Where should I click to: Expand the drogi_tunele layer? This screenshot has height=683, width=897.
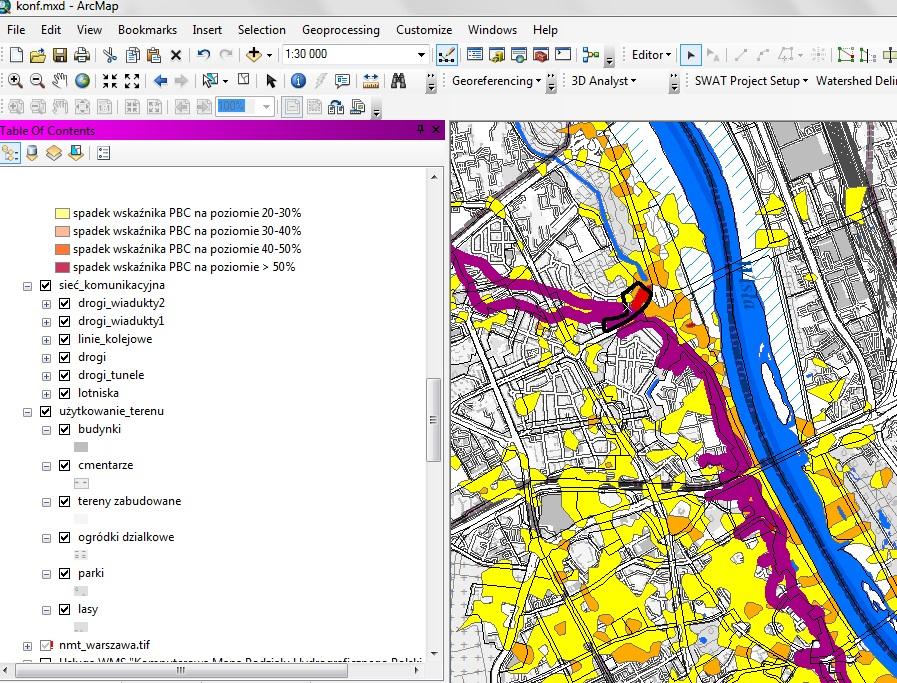coord(46,376)
